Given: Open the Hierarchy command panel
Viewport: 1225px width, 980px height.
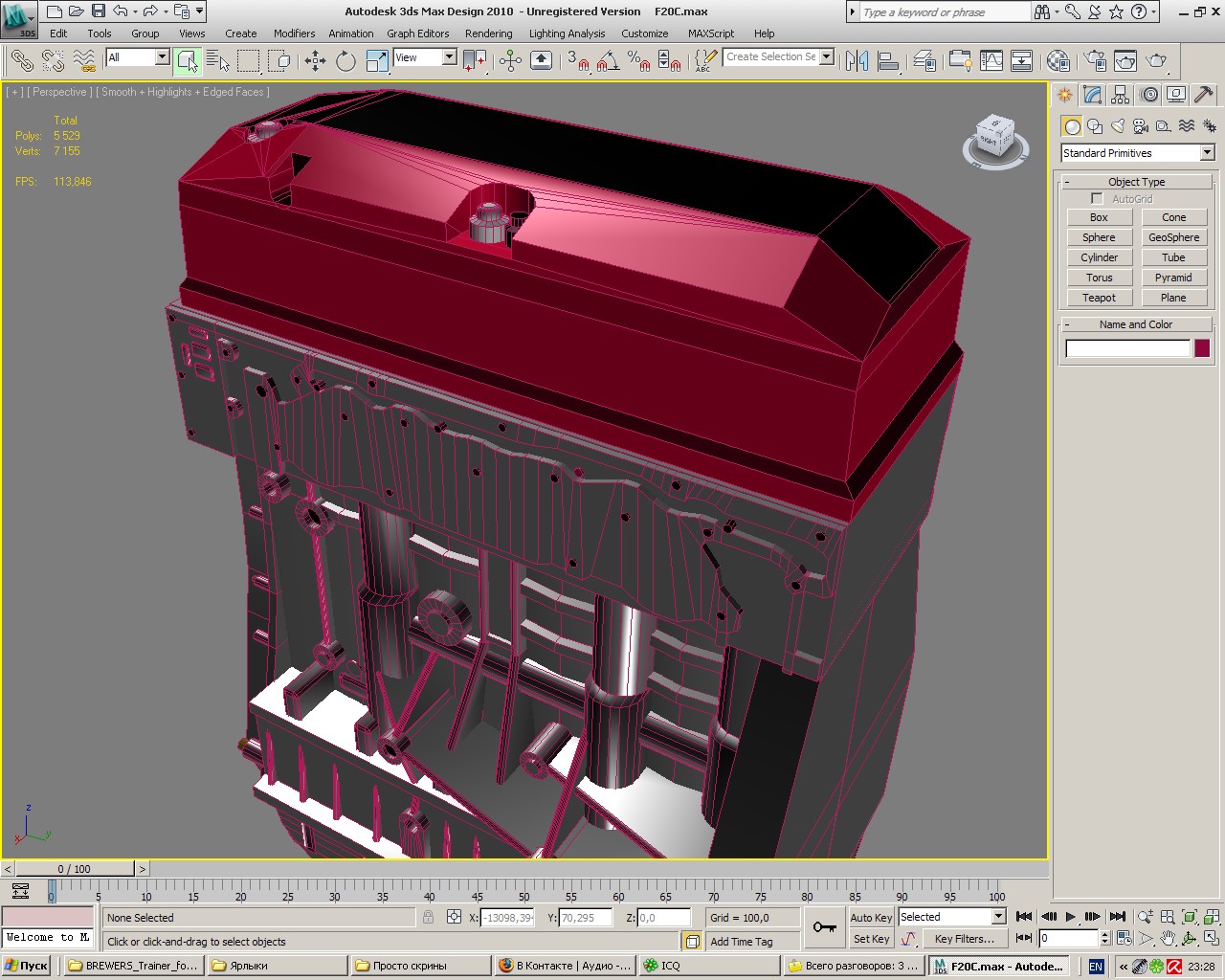Looking at the screenshot, I should coord(1121,95).
